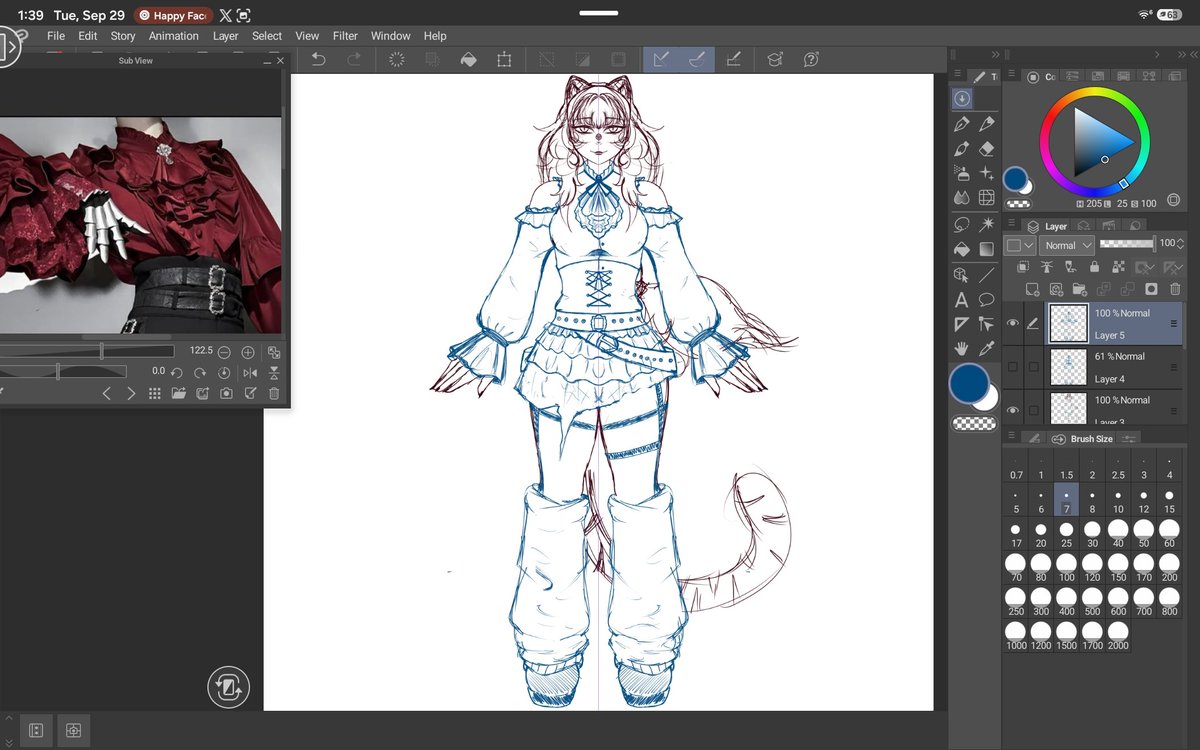
Task: Delete layer with trash icon in Layer palette
Action: click(1175, 289)
